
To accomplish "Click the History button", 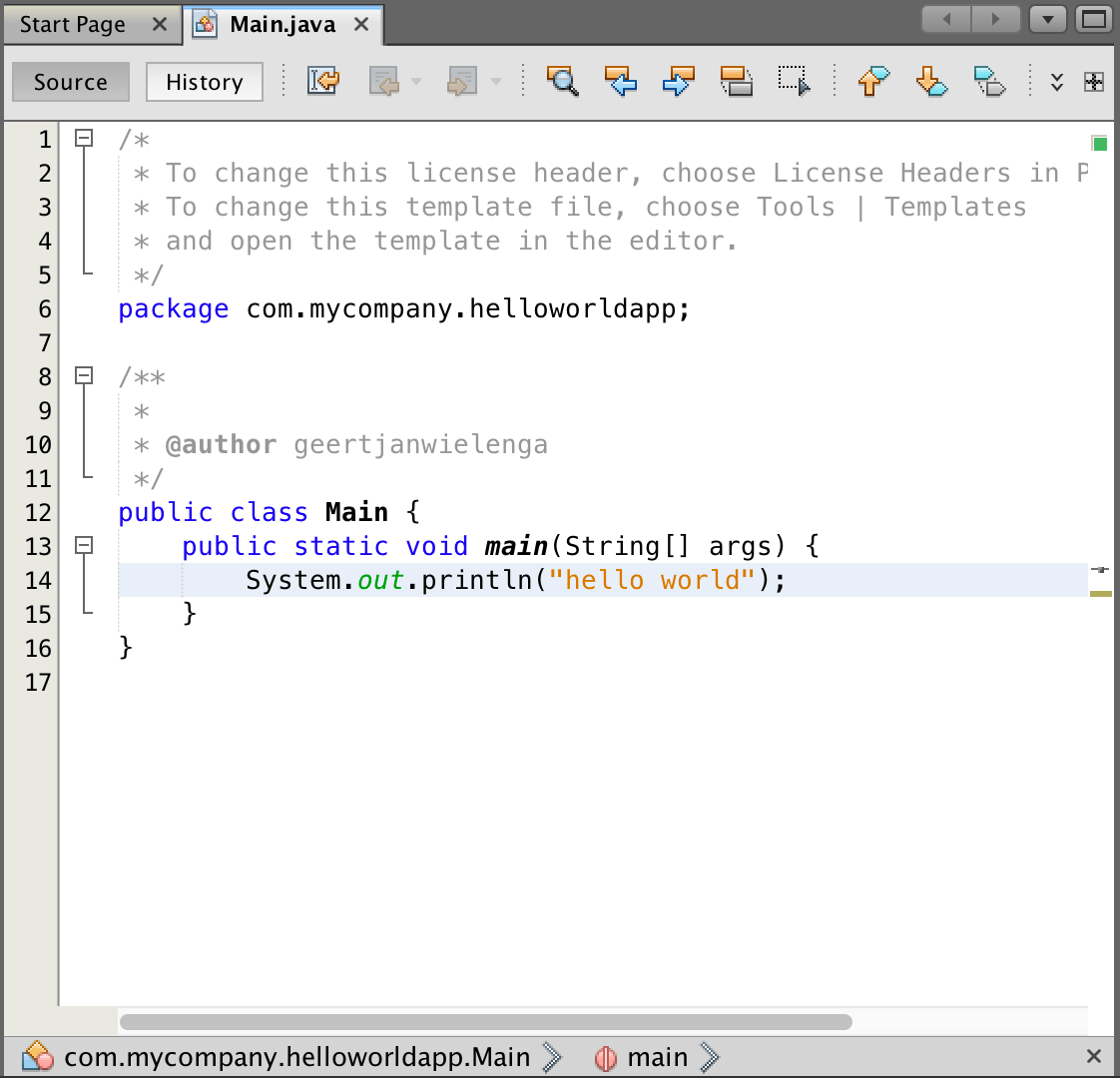I will click(x=204, y=82).
